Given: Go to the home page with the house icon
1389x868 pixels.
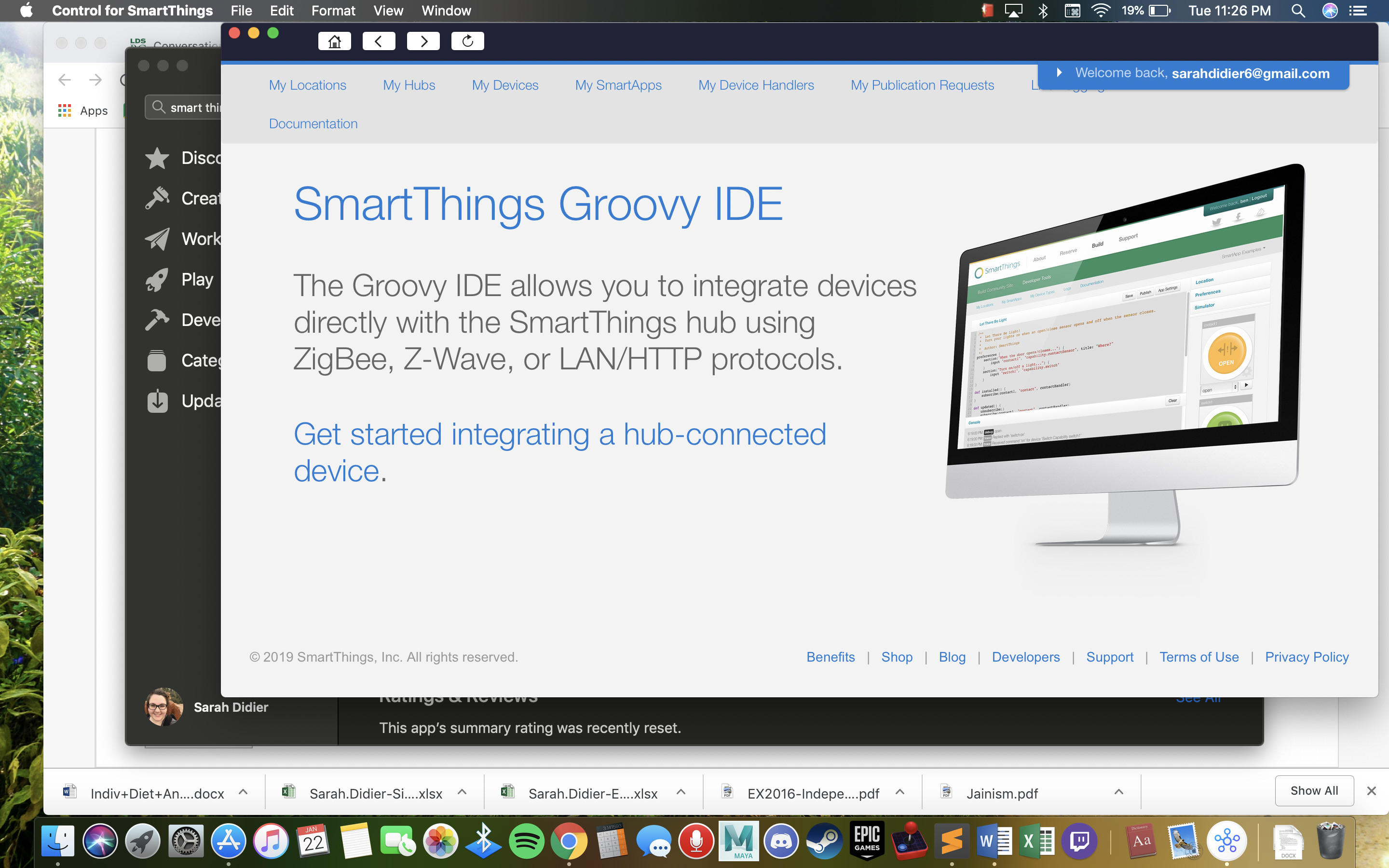Looking at the screenshot, I should click(x=335, y=41).
